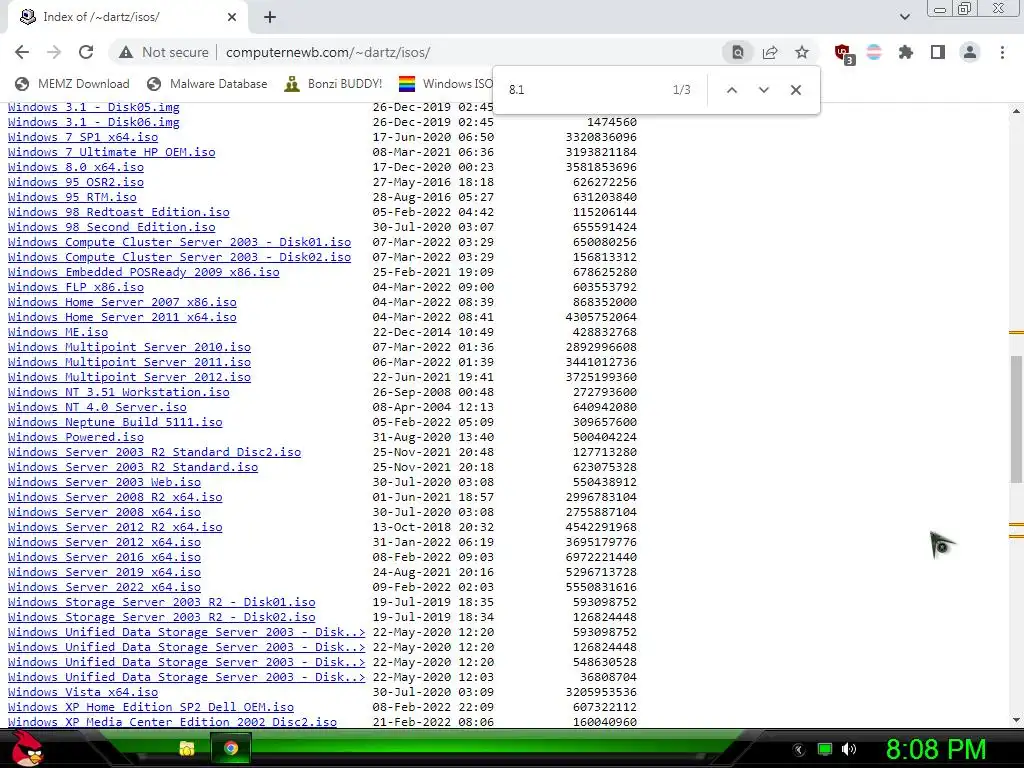Click the page scrollbar up arrow
This screenshot has height=768, width=1024.
click(x=1016, y=111)
